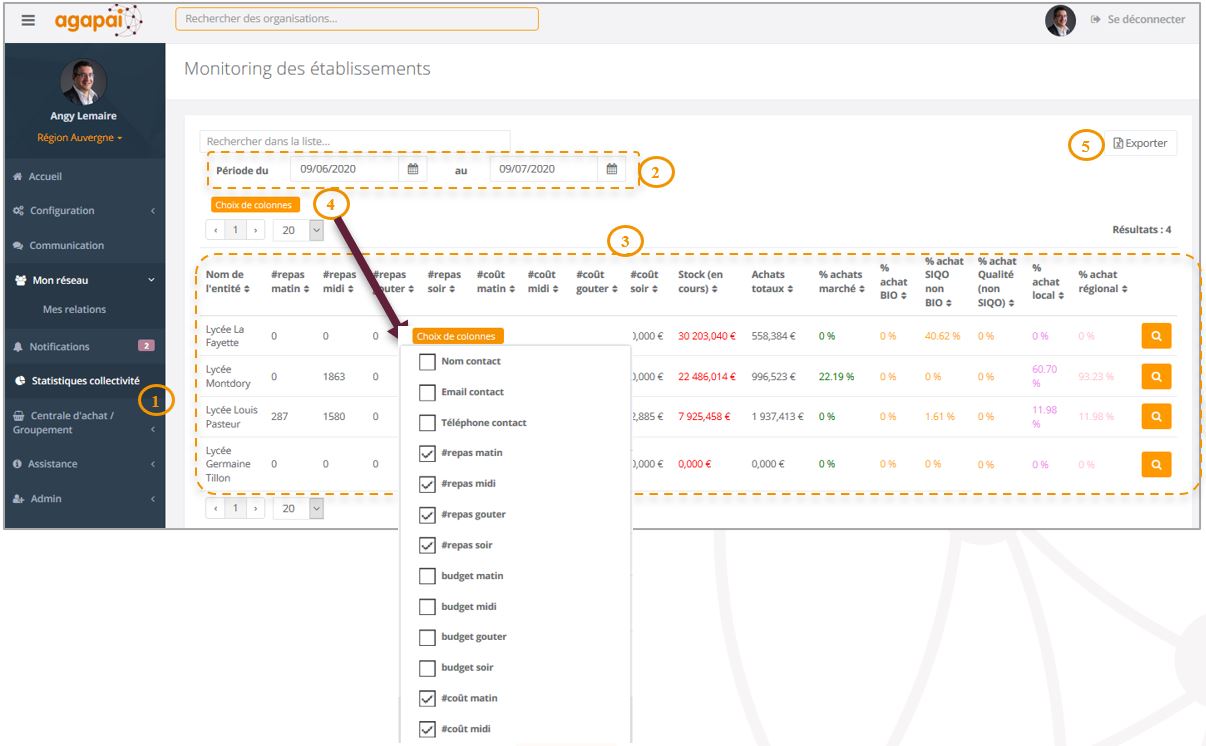Open the Région Auvergne dropdown
1206x746 pixels.
click(80, 138)
